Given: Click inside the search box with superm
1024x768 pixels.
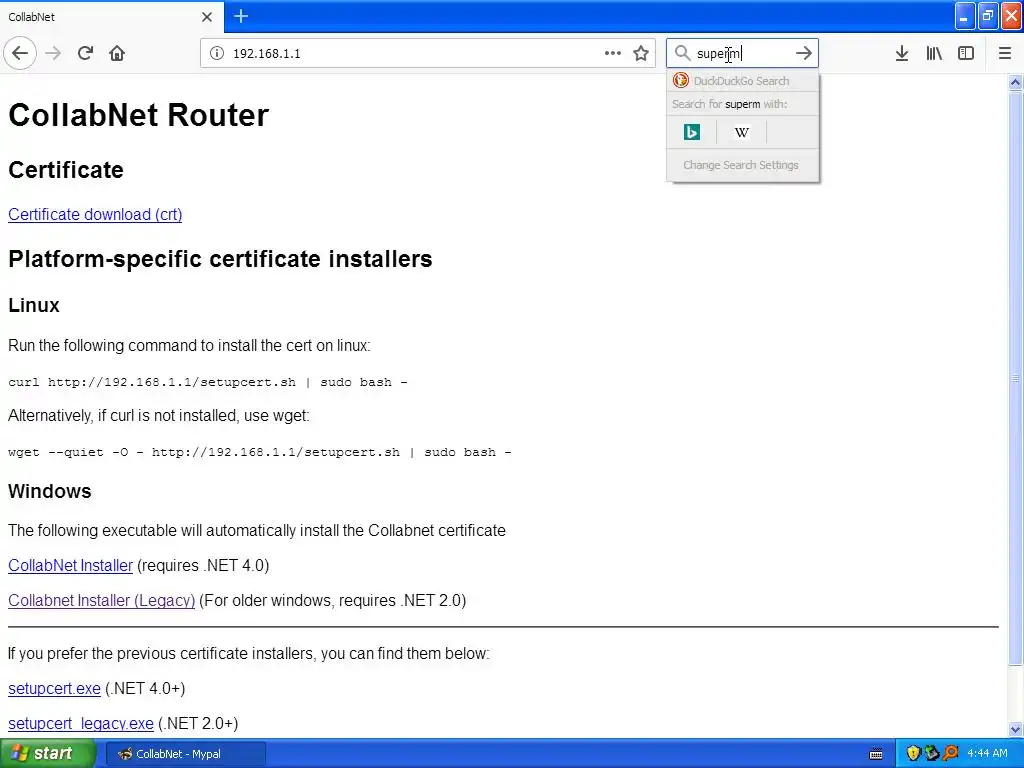Looking at the screenshot, I should coord(741,53).
